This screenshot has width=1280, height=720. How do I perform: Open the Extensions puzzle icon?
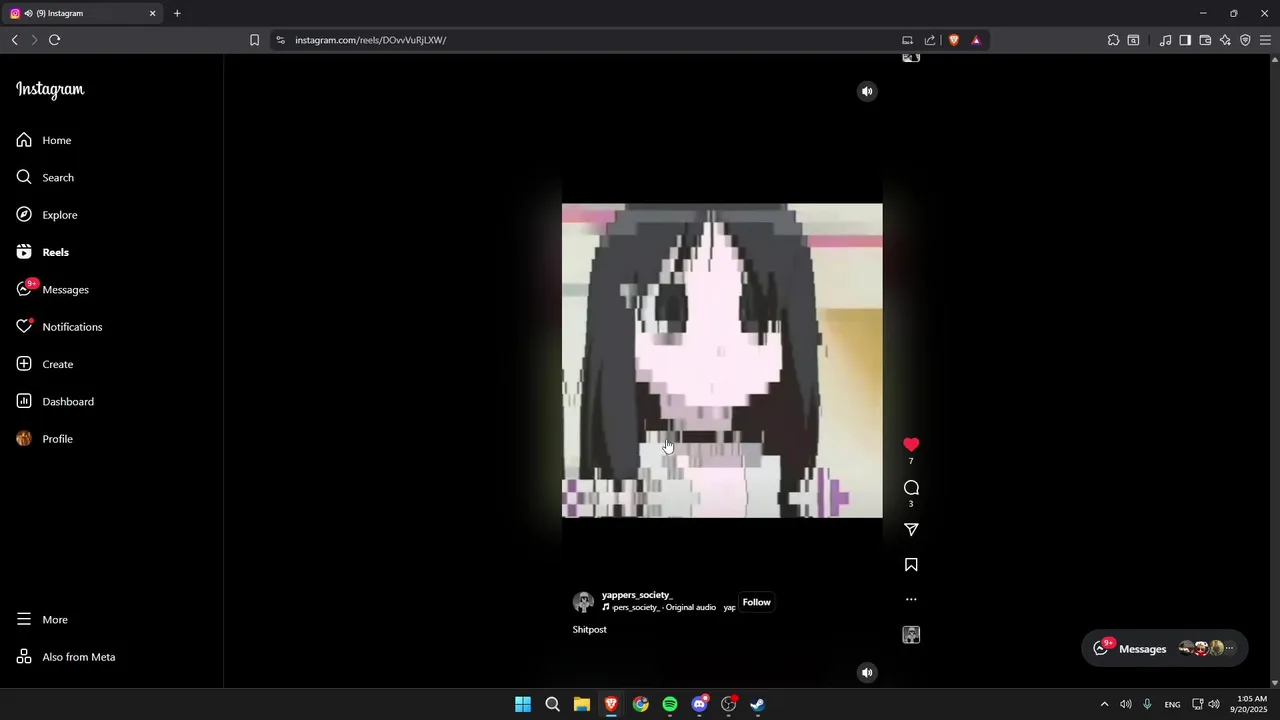point(1113,40)
